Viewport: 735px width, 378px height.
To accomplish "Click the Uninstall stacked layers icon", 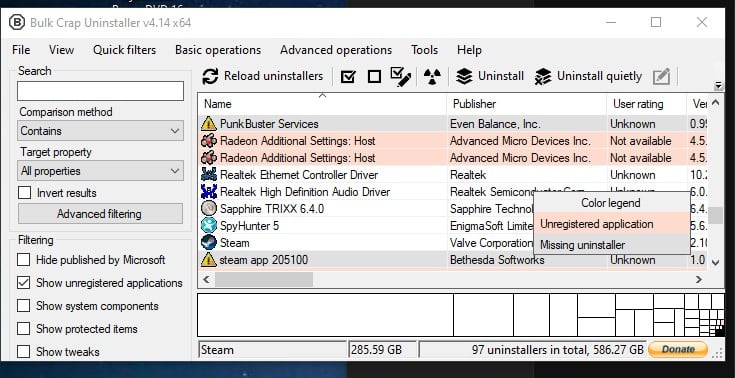I will click(464, 76).
